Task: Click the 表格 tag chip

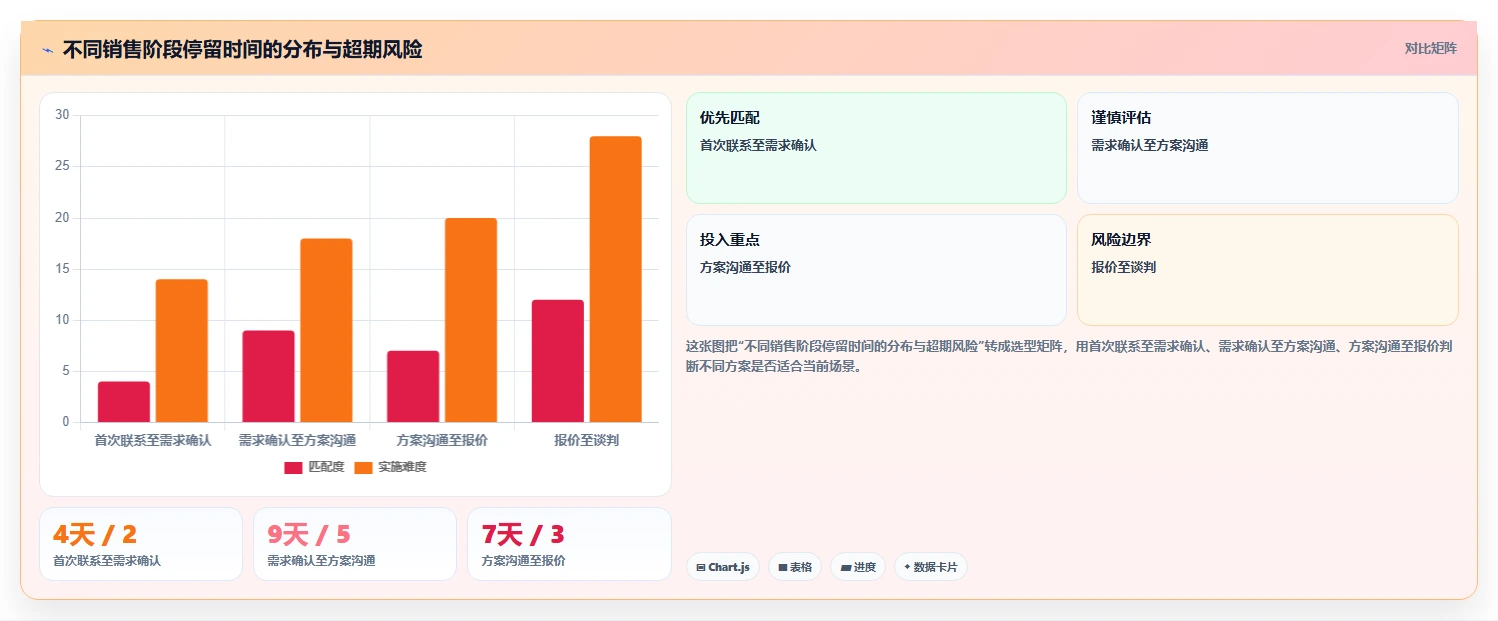Action: [795, 567]
